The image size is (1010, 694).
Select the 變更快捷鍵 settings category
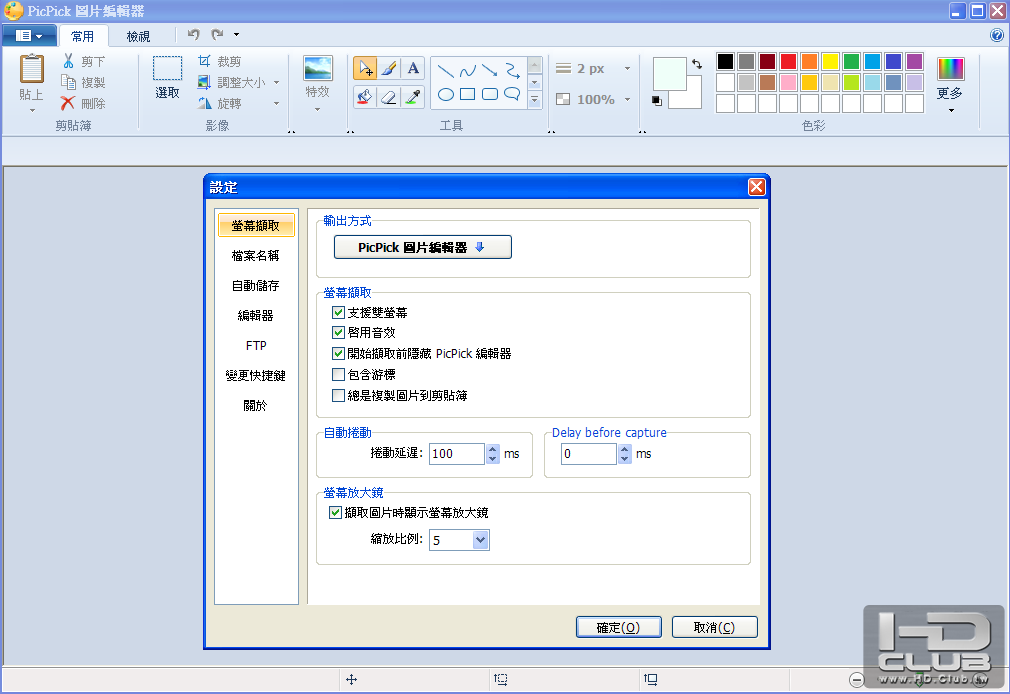coord(256,375)
